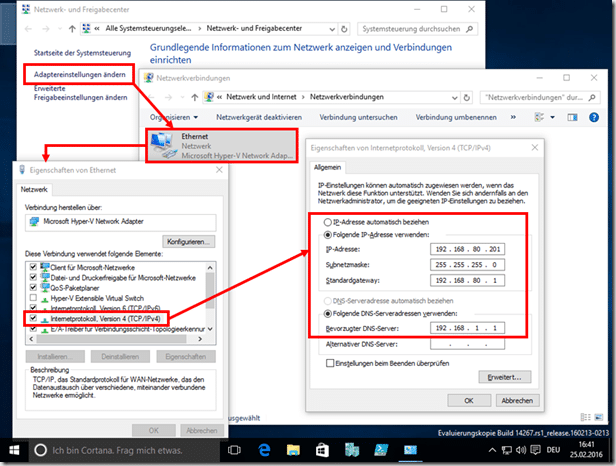This screenshot has width=616, height=466.
Task: Toggle Internetprotokoll Version 4 checkbox
Action: [33, 318]
